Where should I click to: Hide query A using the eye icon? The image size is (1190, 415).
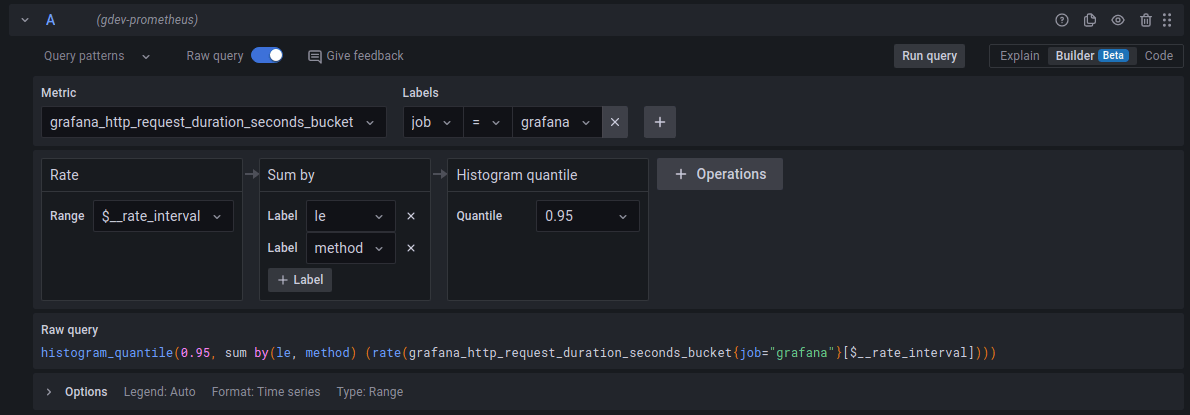(x=1118, y=20)
